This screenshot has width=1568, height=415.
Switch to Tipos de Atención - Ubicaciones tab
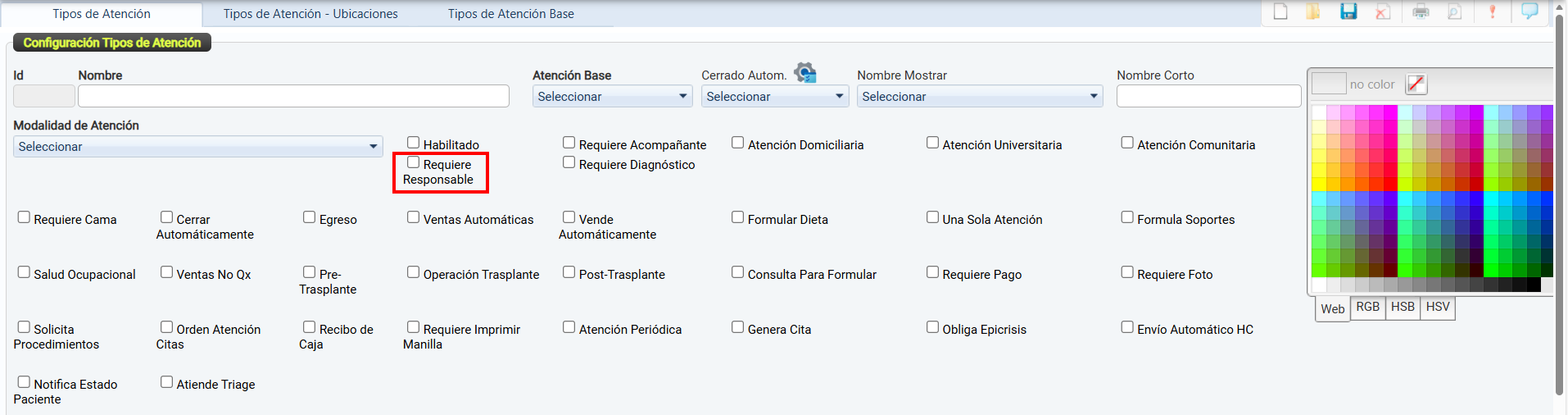310,14
